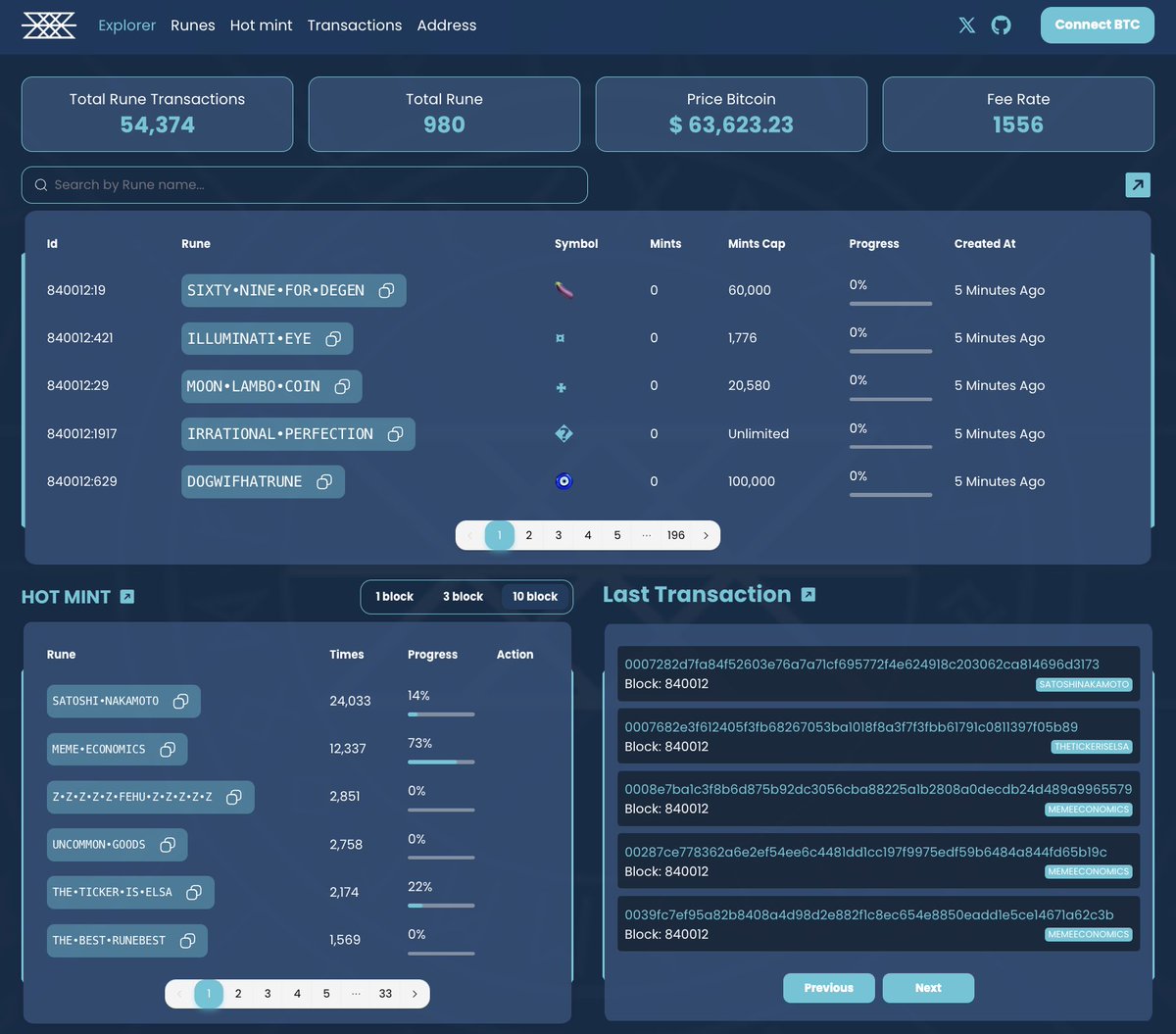
Task: Click the Total Rune 980 card
Action: (444, 115)
